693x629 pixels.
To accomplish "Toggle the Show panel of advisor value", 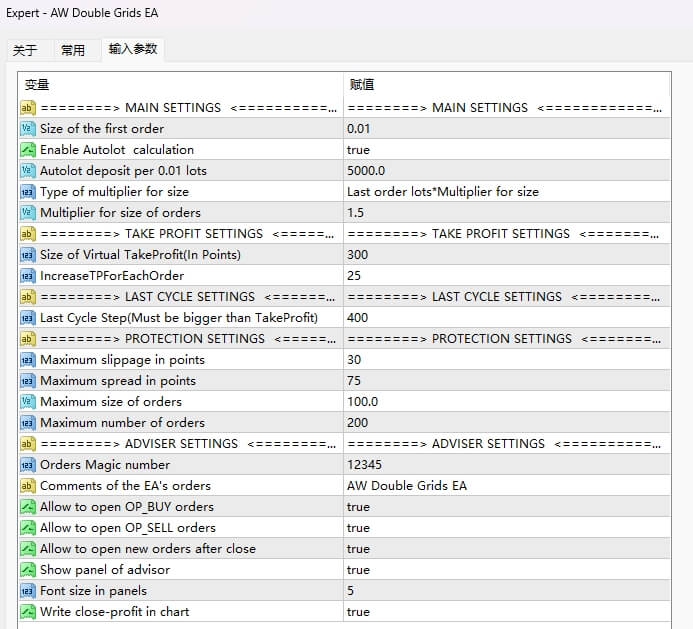I will click(x=358, y=570).
